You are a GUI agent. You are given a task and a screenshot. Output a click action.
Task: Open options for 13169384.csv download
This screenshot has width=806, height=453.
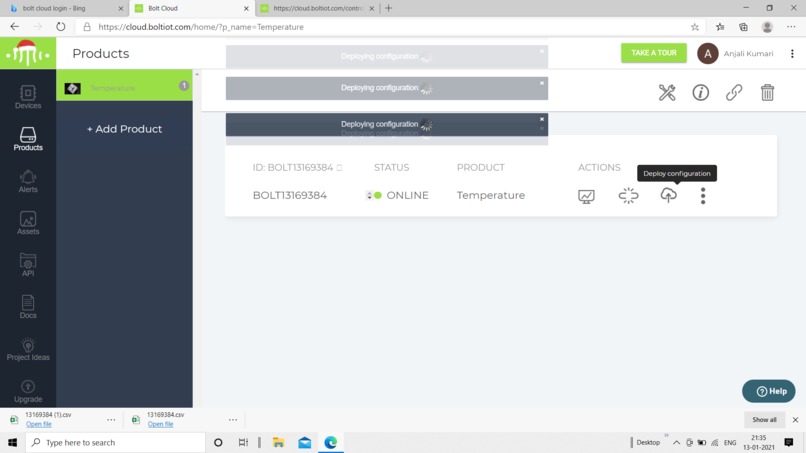tap(233, 420)
